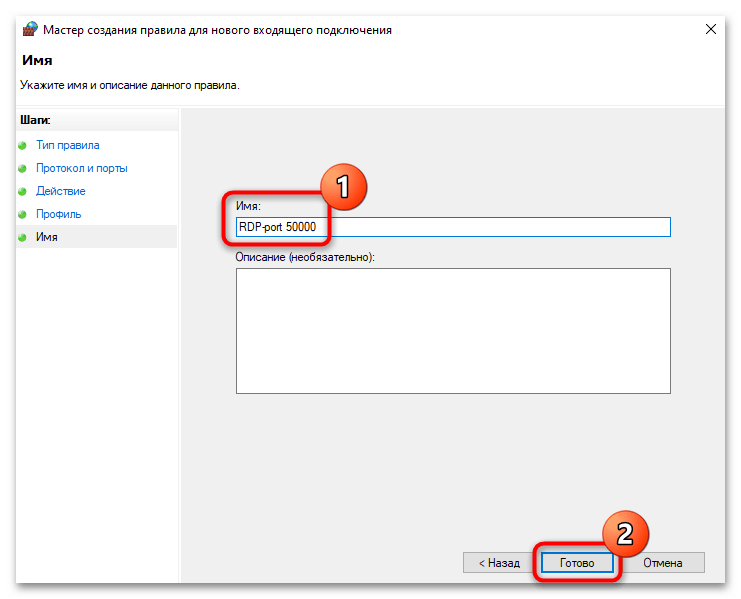Click the Шаги: sidebar heading

(x=35, y=120)
